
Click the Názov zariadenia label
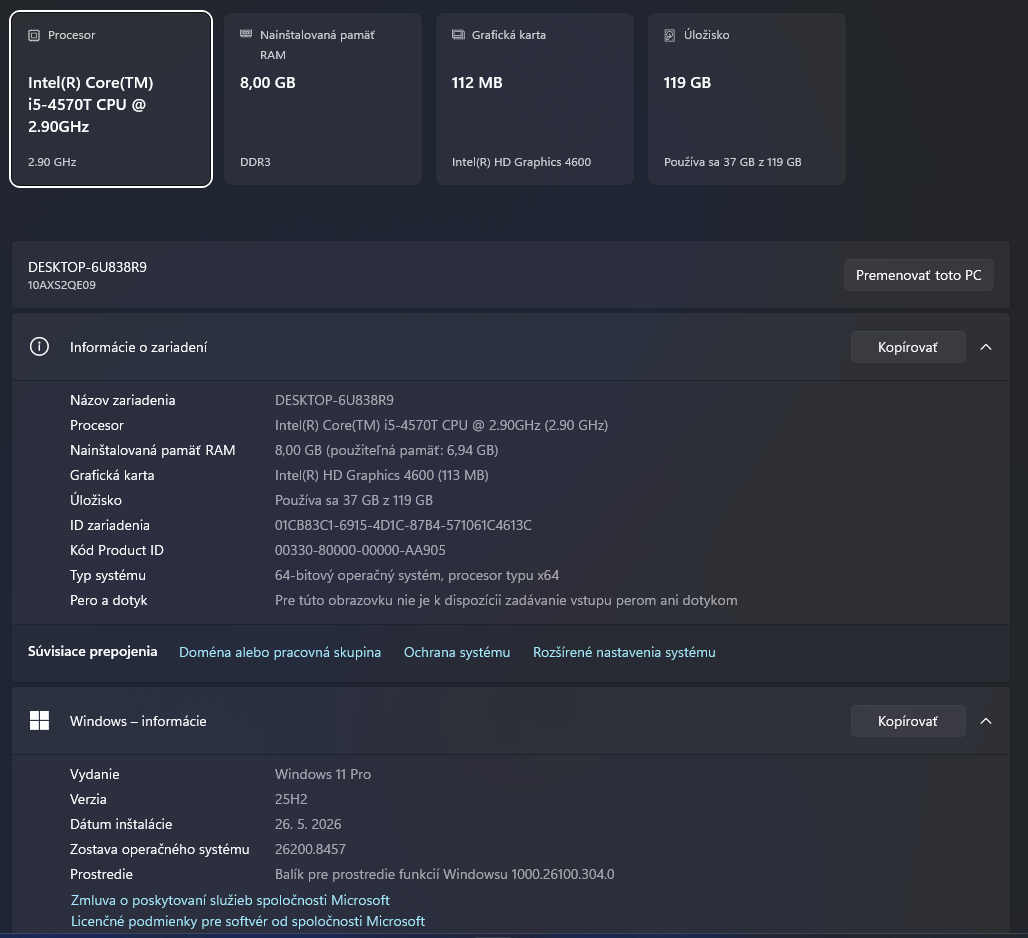(x=123, y=400)
